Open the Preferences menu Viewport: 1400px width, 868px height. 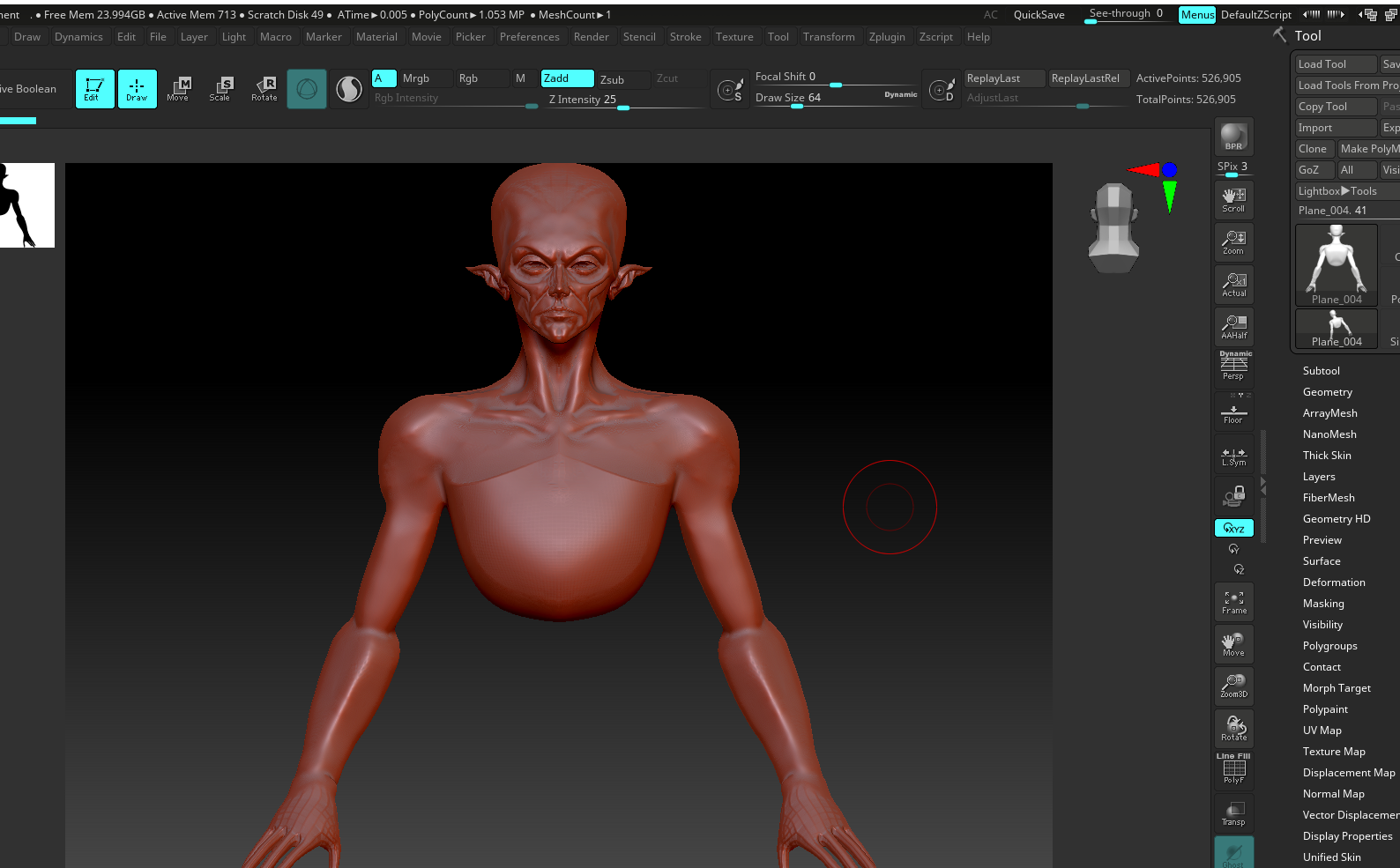pyautogui.click(x=529, y=37)
